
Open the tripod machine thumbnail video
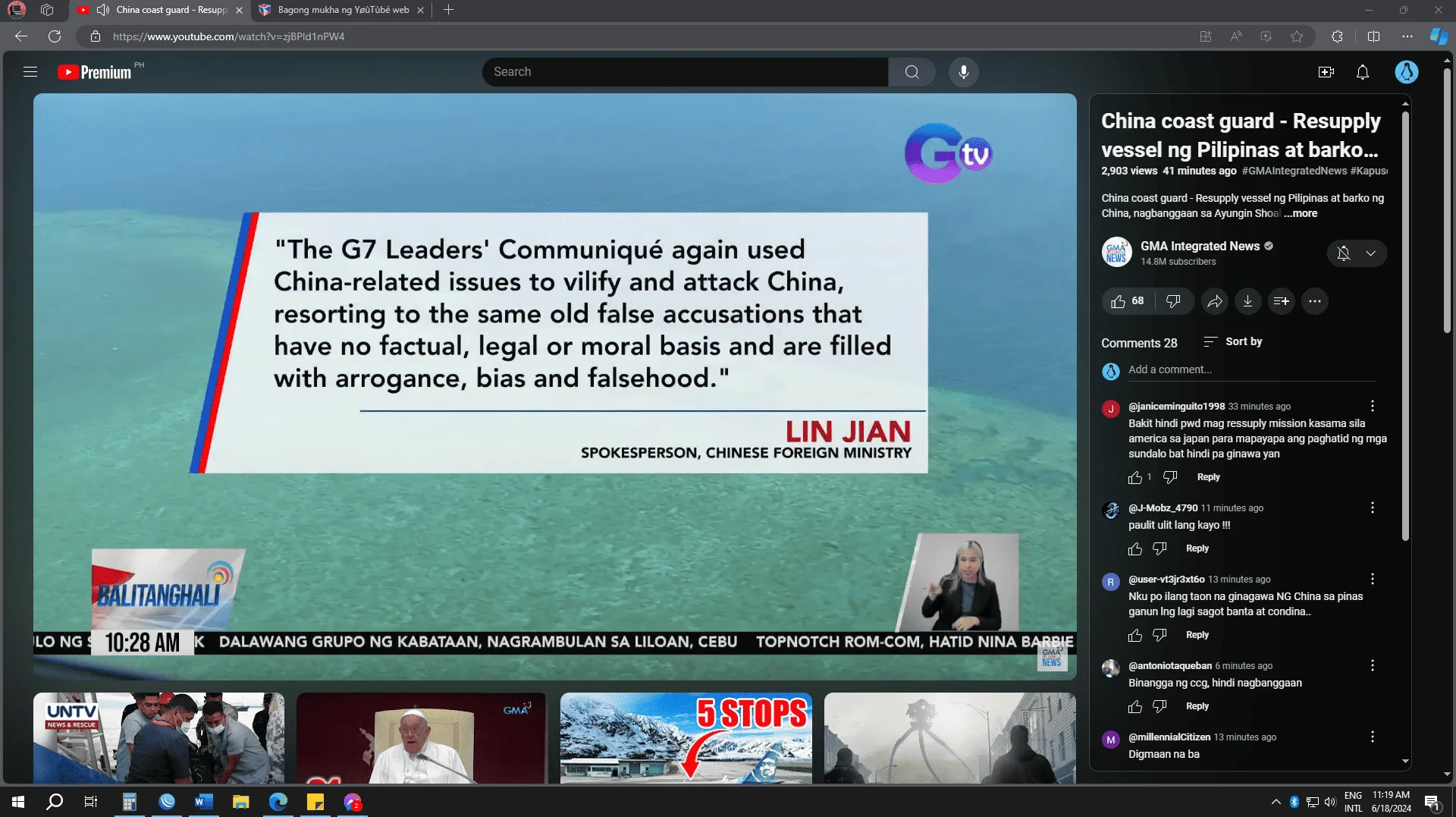click(949, 738)
